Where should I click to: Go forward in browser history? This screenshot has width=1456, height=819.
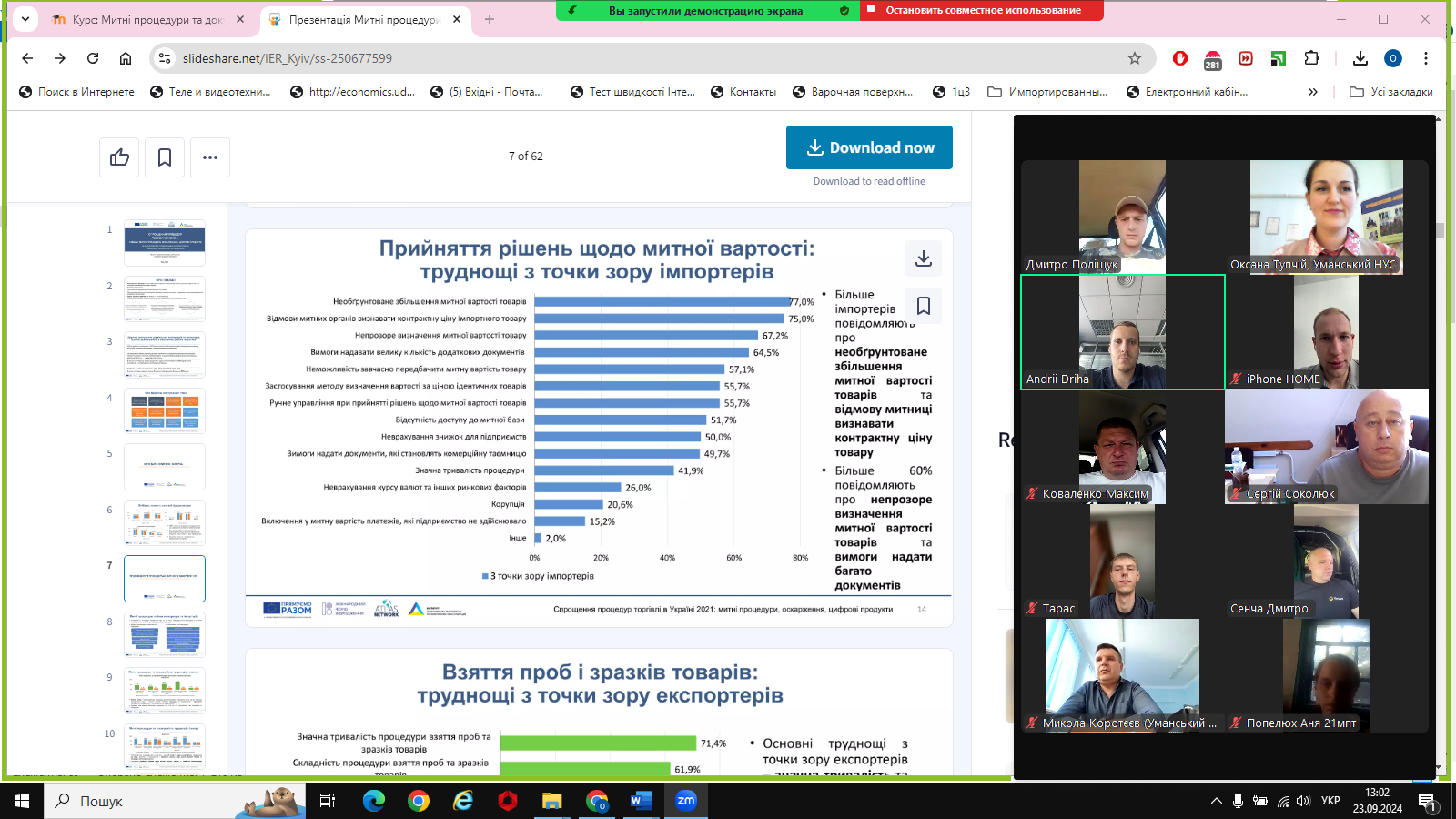click(x=60, y=58)
